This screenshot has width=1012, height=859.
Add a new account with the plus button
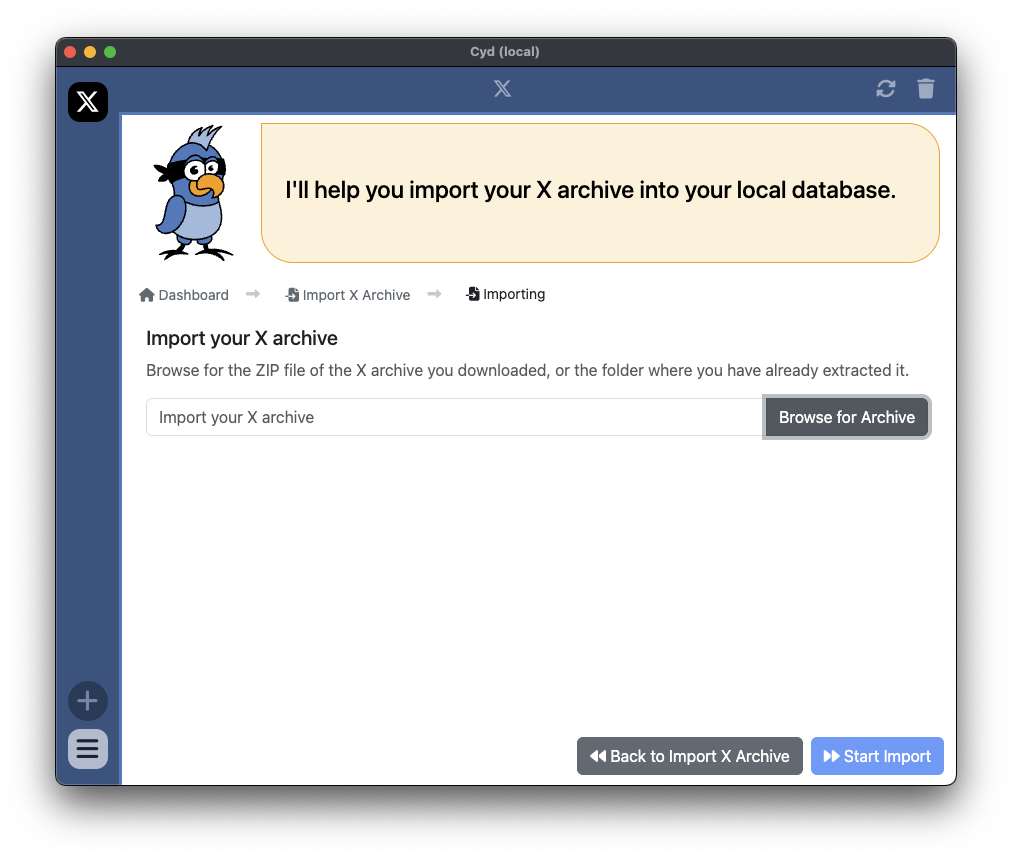coord(88,701)
